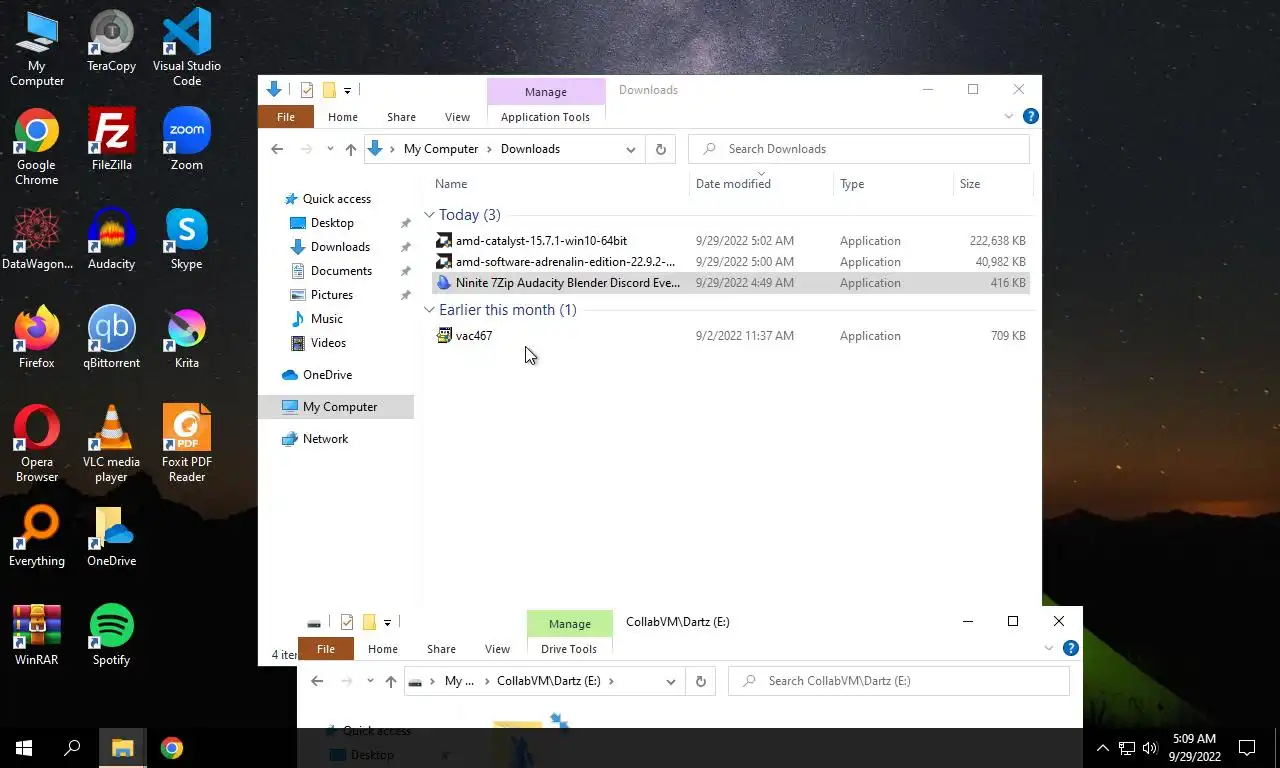The image size is (1280, 768).
Task: Refresh the Downloads folder view
Action: point(660,149)
